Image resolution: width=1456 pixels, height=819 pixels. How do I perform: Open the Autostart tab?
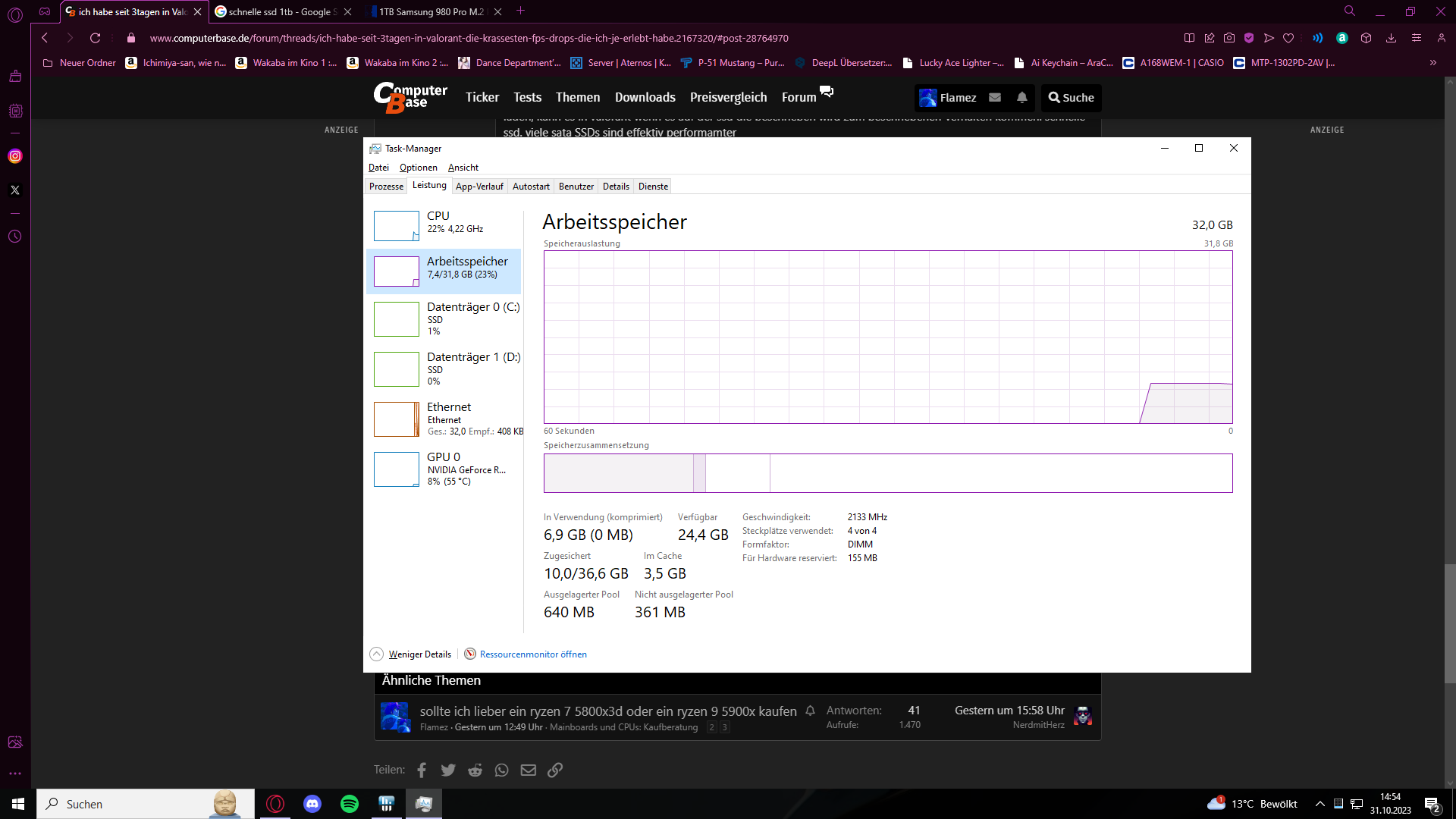(531, 187)
